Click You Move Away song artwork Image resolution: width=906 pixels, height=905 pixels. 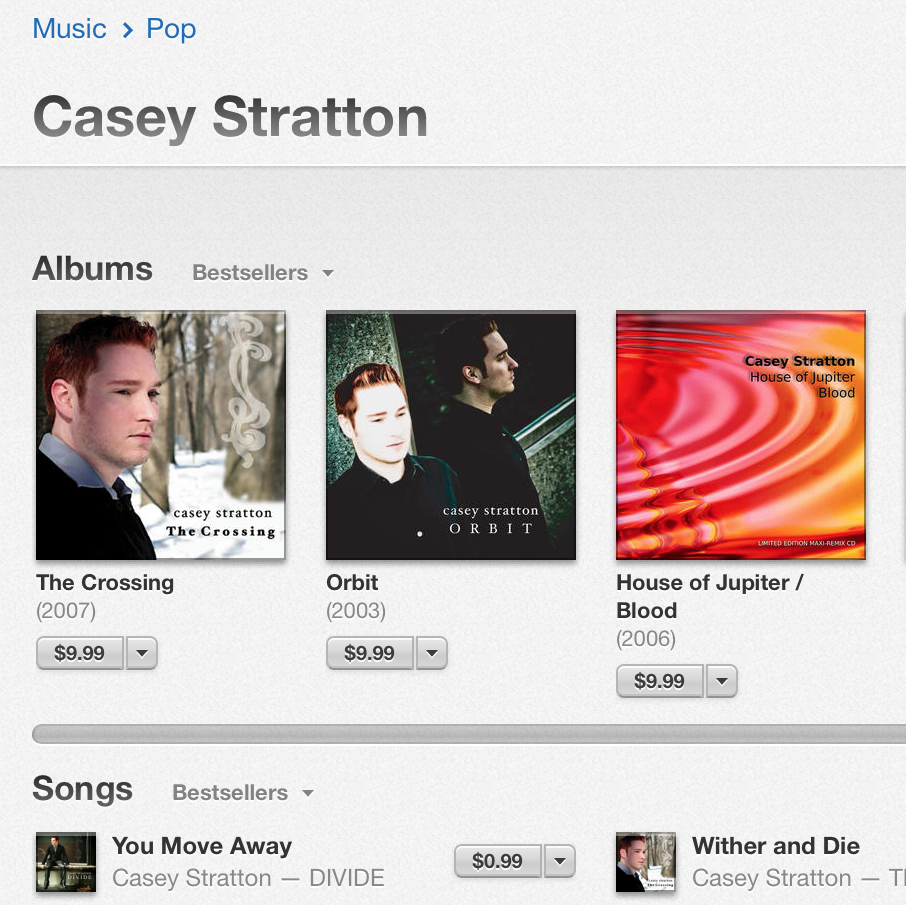[x=66, y=862]
